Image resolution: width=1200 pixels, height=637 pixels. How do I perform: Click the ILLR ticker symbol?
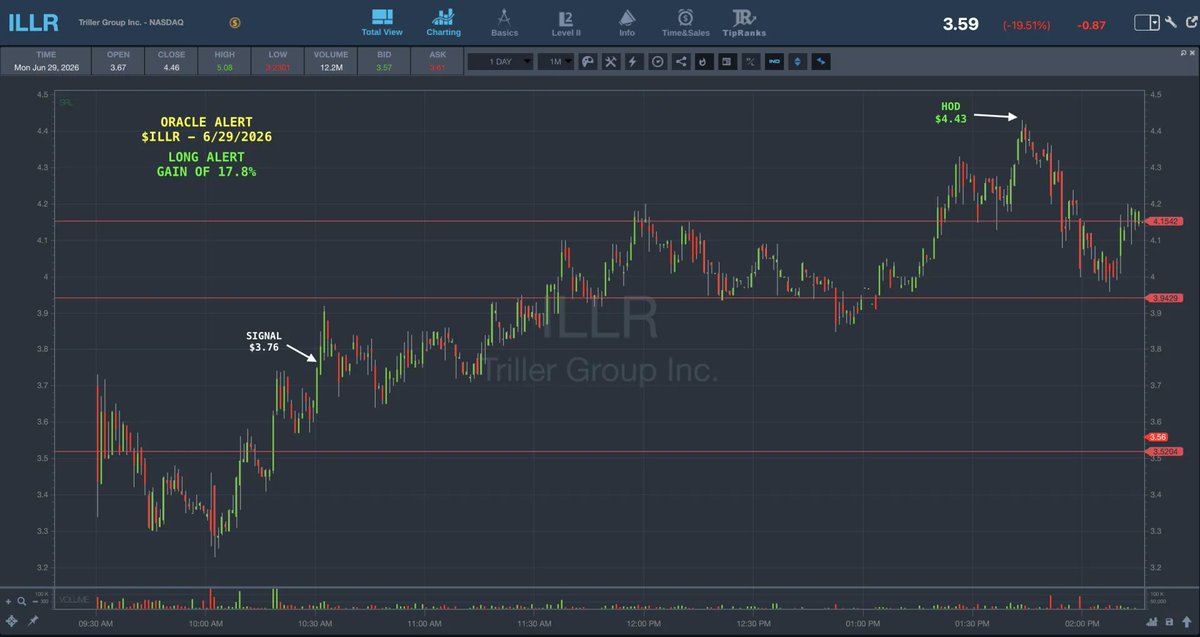pos(33,22)
